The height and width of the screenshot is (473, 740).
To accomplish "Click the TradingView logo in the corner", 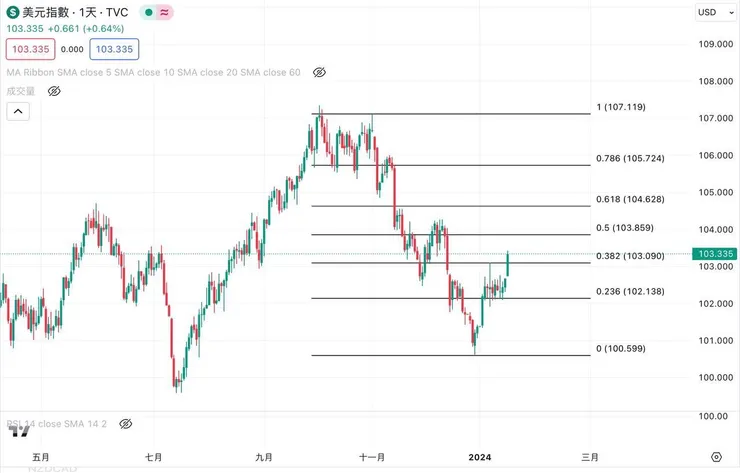I will pos(18,431).
